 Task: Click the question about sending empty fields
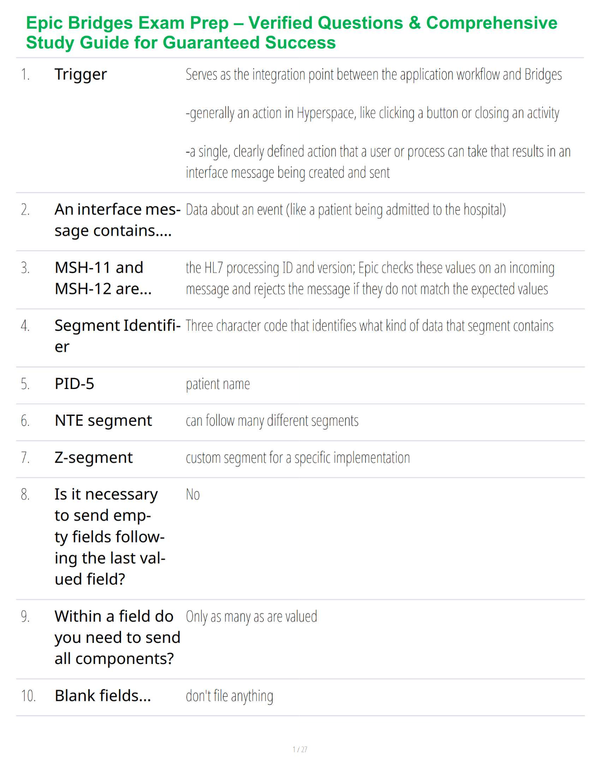pyautogui.click(x=110, y=537)
